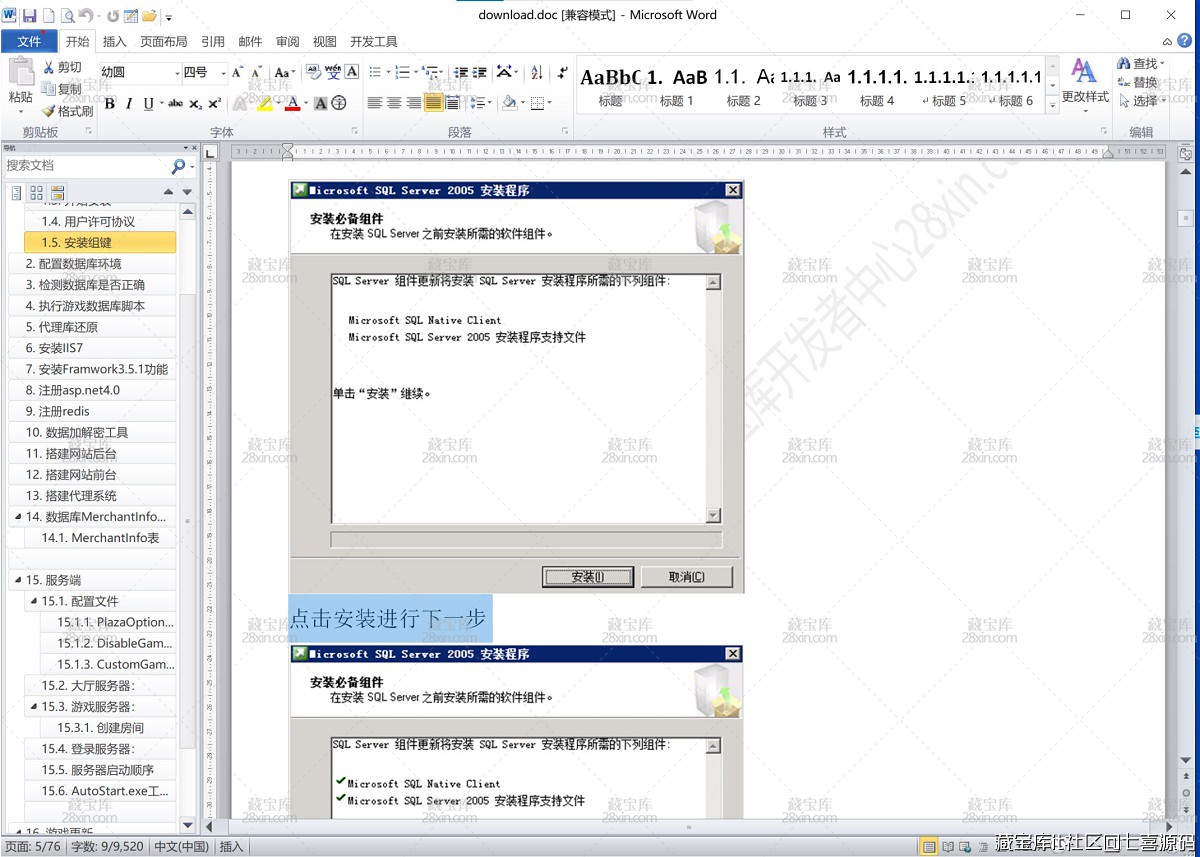Collapse the 15.1. 配置文件 tree node
This screenshot has width=1200, height=857.
point(33,601)
